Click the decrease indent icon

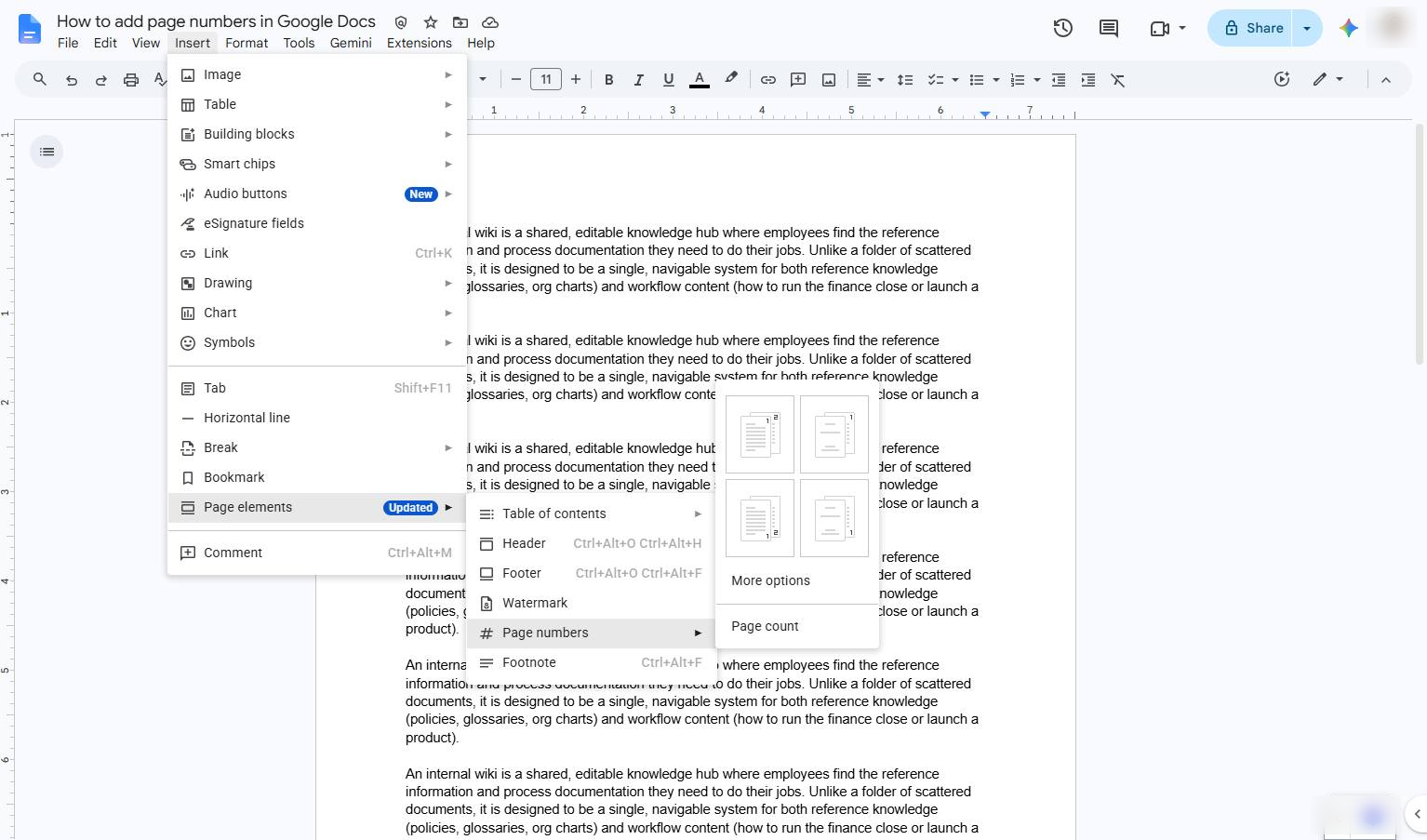pos(1059,80)
